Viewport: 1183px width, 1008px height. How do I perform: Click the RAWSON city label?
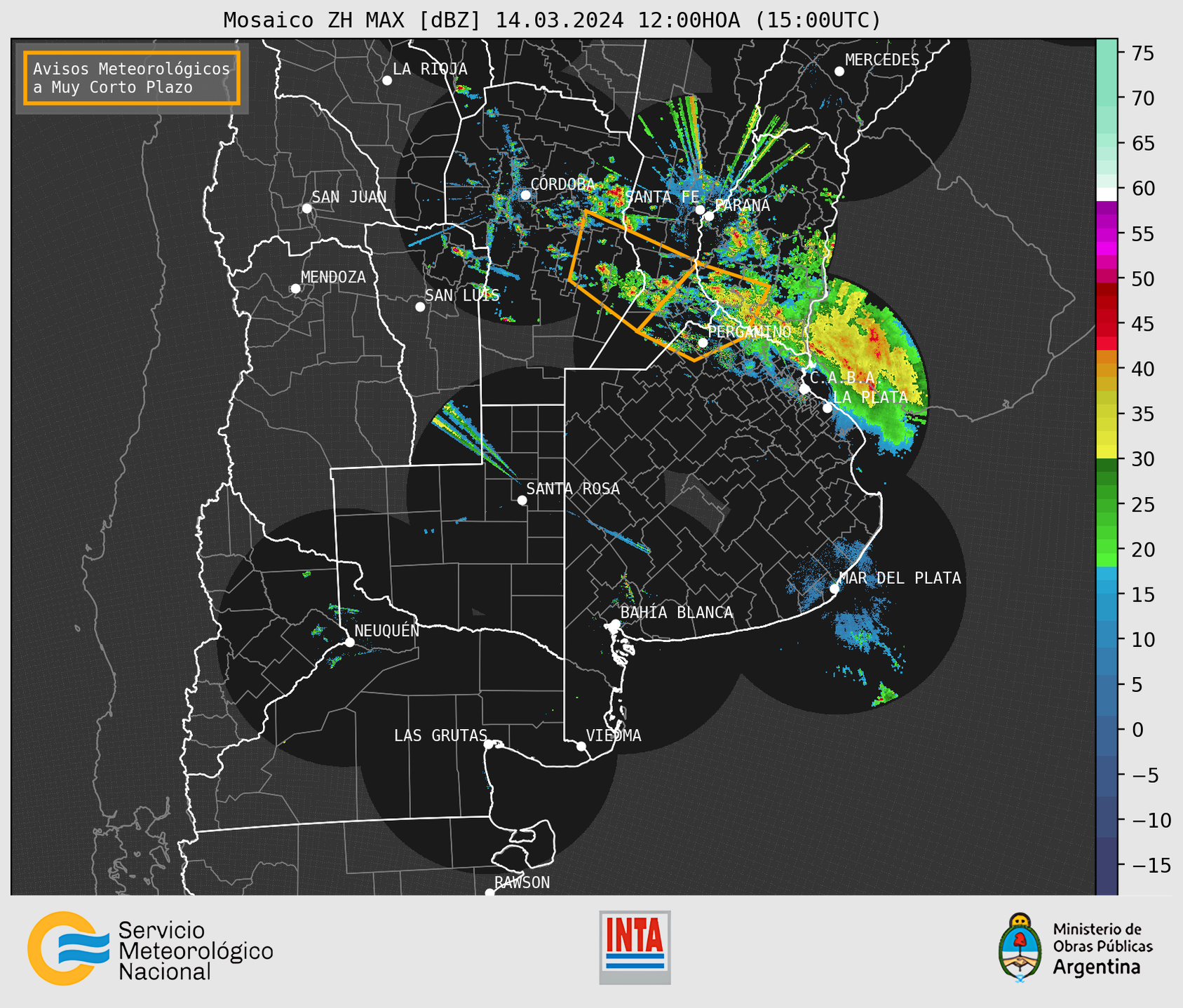[522, 883]
